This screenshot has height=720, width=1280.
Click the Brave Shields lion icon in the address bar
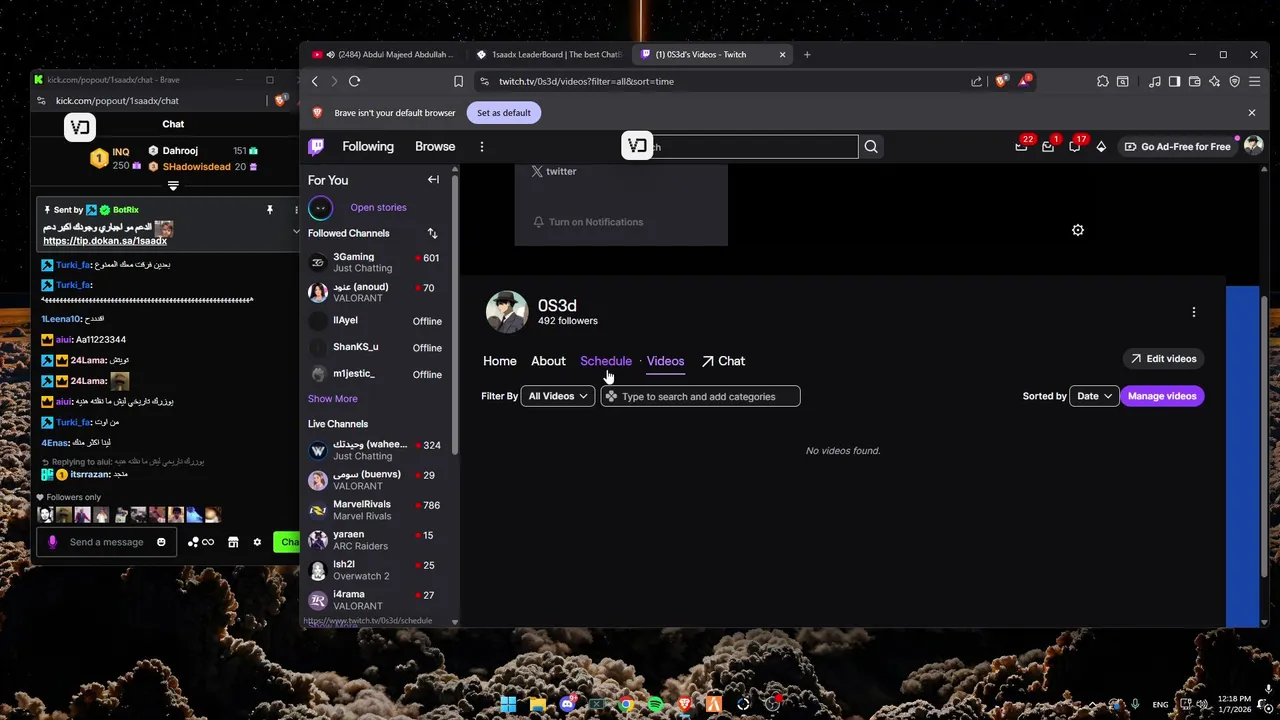tap(1001, 81)
